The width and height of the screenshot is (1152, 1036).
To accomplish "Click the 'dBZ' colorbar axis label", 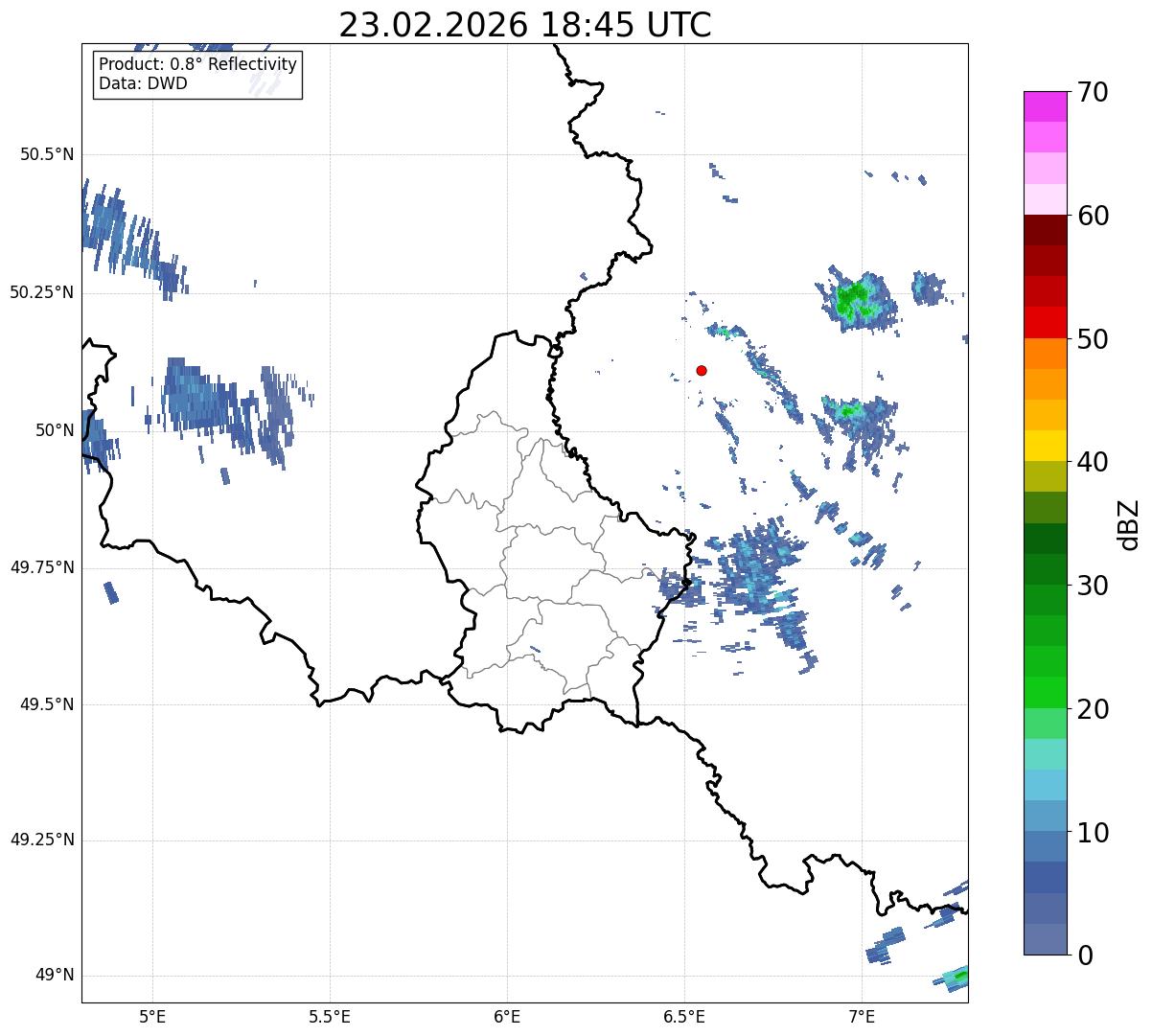I will coord(1129,524).
